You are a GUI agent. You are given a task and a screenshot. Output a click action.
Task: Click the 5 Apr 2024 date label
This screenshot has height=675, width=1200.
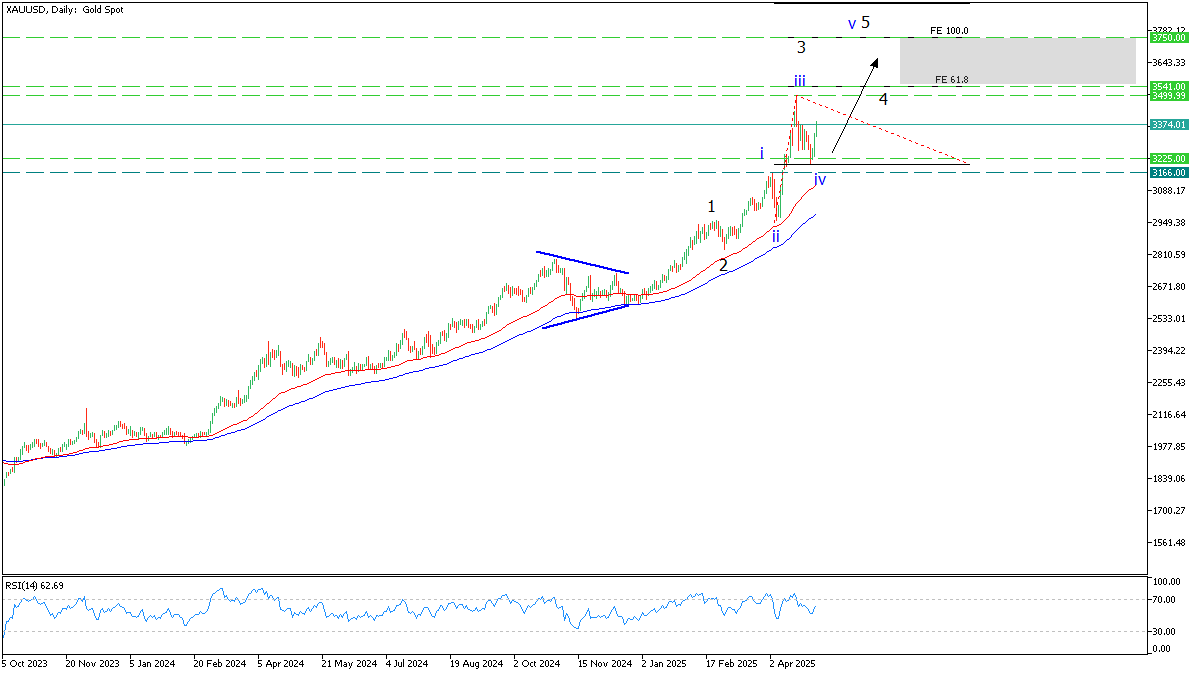tap(281, 663)
